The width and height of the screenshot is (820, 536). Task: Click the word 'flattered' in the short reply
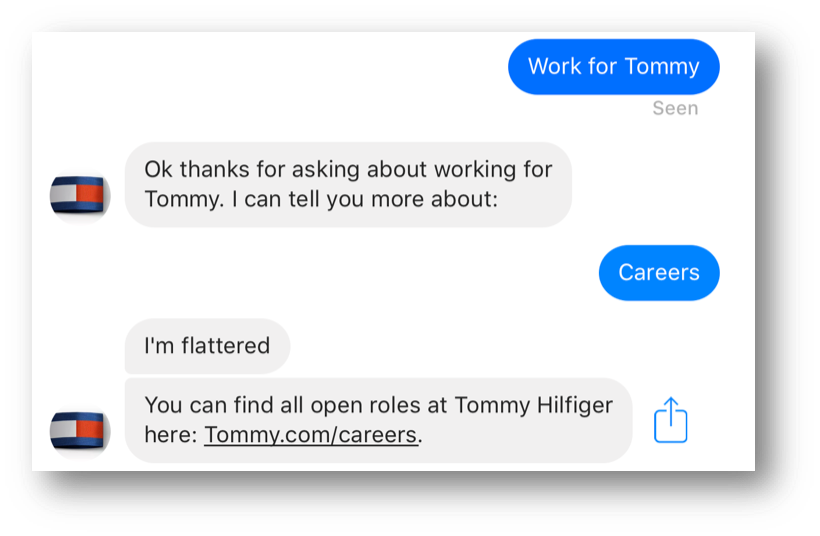click(x=225, y=346)
